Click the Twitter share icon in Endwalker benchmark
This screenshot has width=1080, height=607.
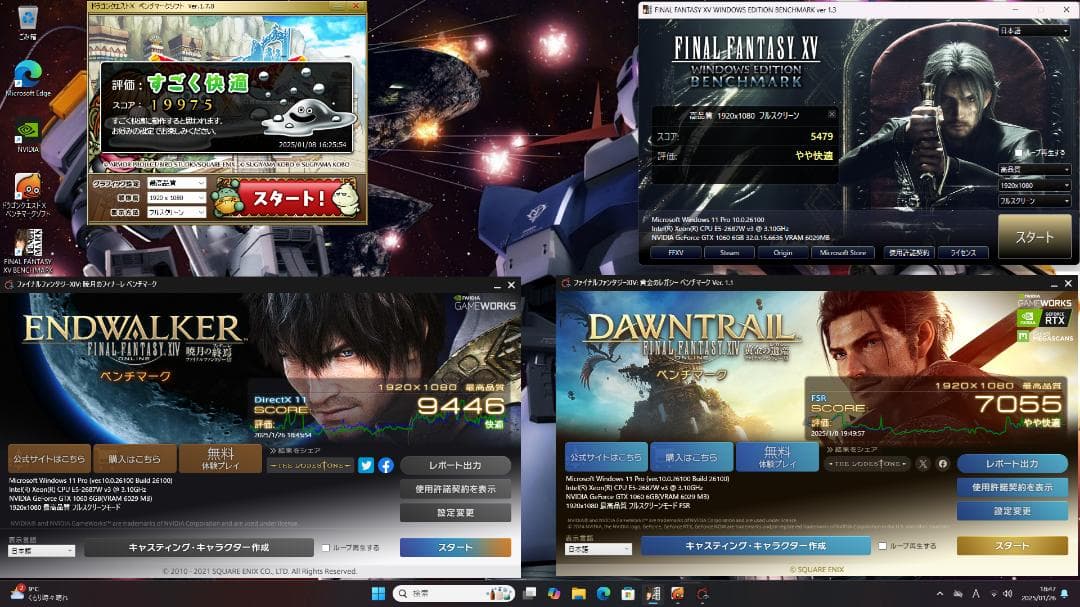point(365,464)
